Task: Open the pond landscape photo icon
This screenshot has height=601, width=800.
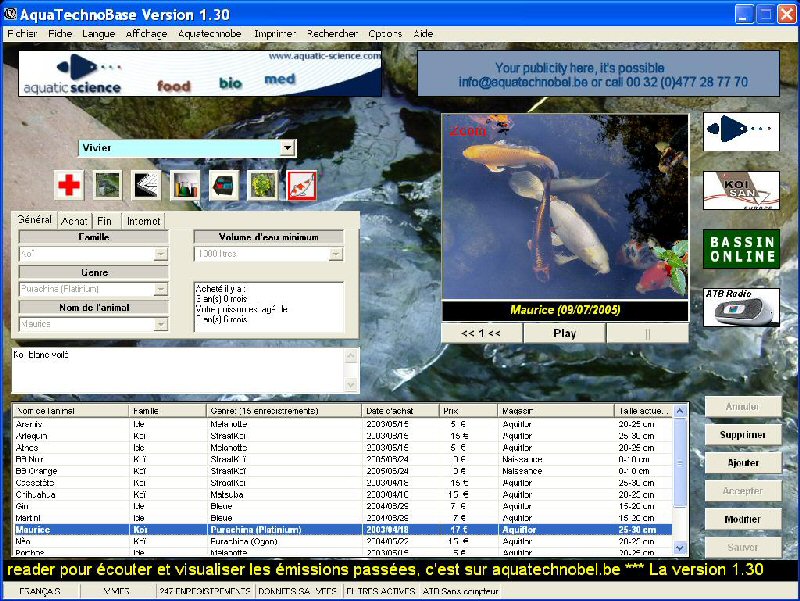Action: click(x=107, y=185)
